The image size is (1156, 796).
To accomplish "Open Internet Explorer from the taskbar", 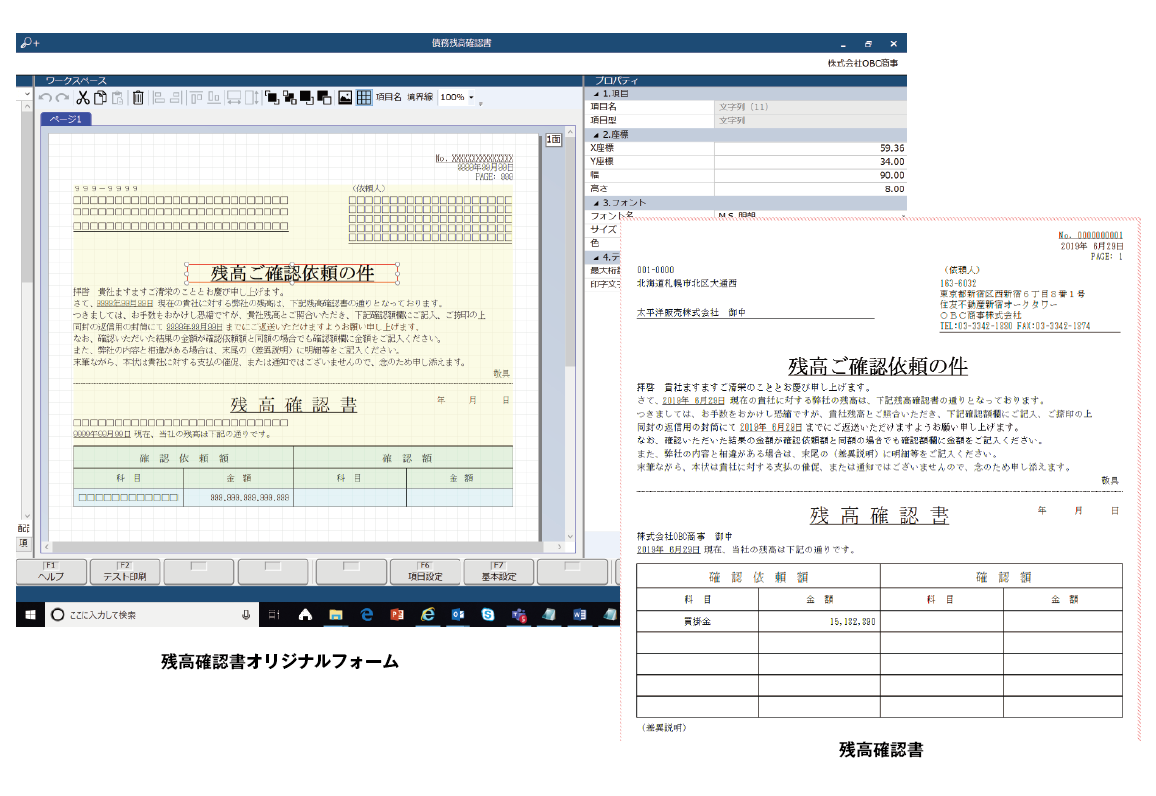I will click(x=428, y=614).
